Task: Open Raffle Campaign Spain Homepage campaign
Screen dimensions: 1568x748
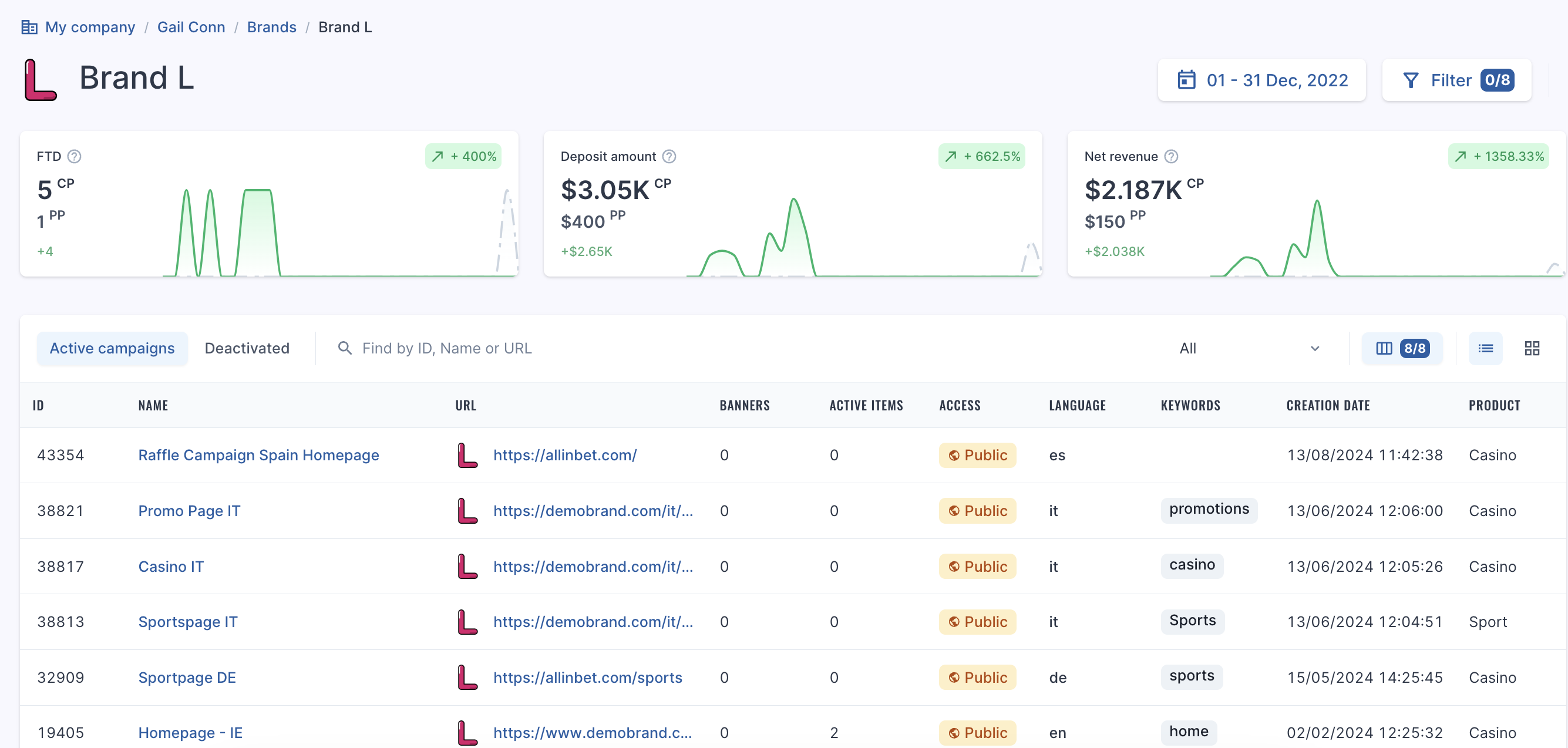Action: 258,455
